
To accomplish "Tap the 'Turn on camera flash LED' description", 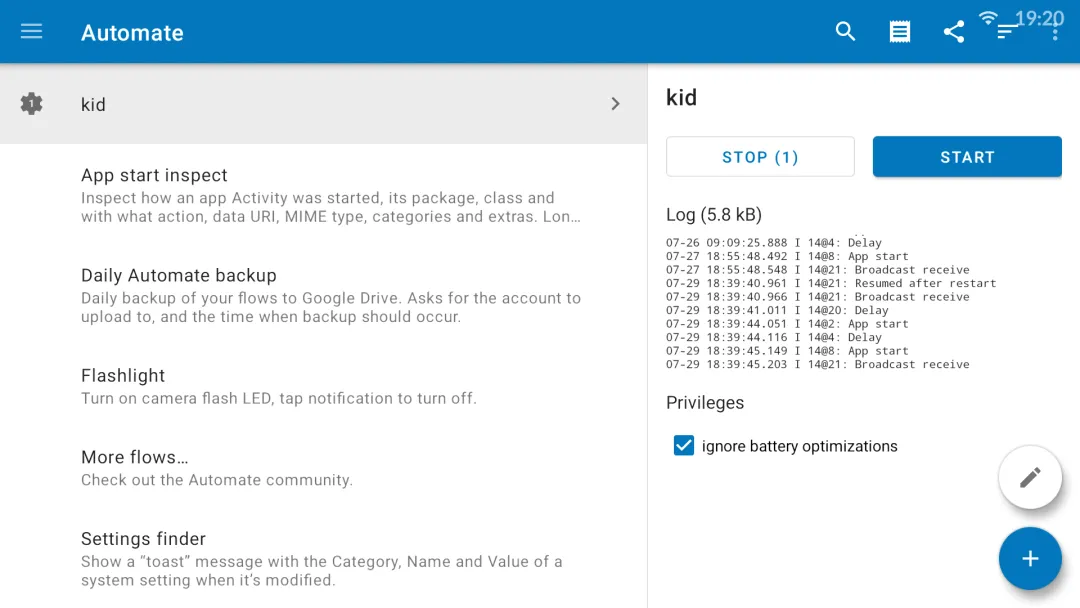I will click(x=278, y=399).
